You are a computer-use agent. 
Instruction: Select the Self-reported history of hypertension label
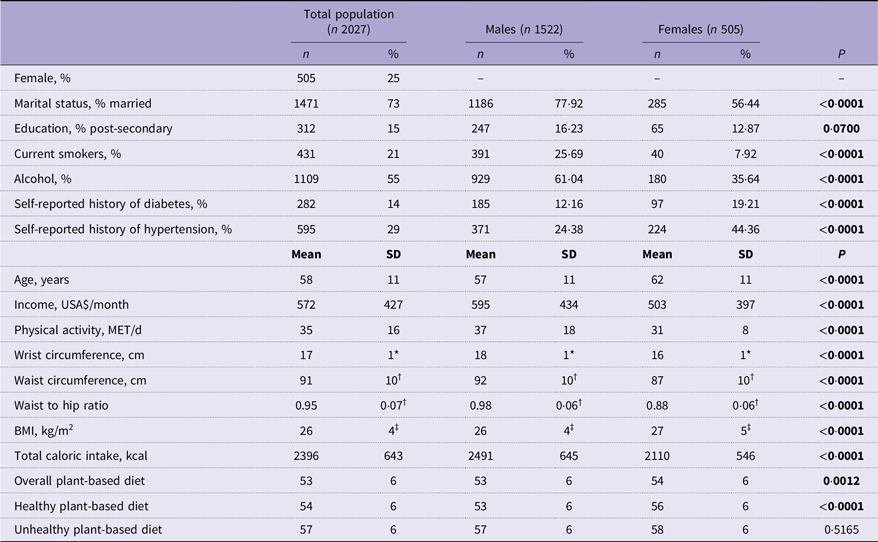pyautogui.click(x=123, y=229)
